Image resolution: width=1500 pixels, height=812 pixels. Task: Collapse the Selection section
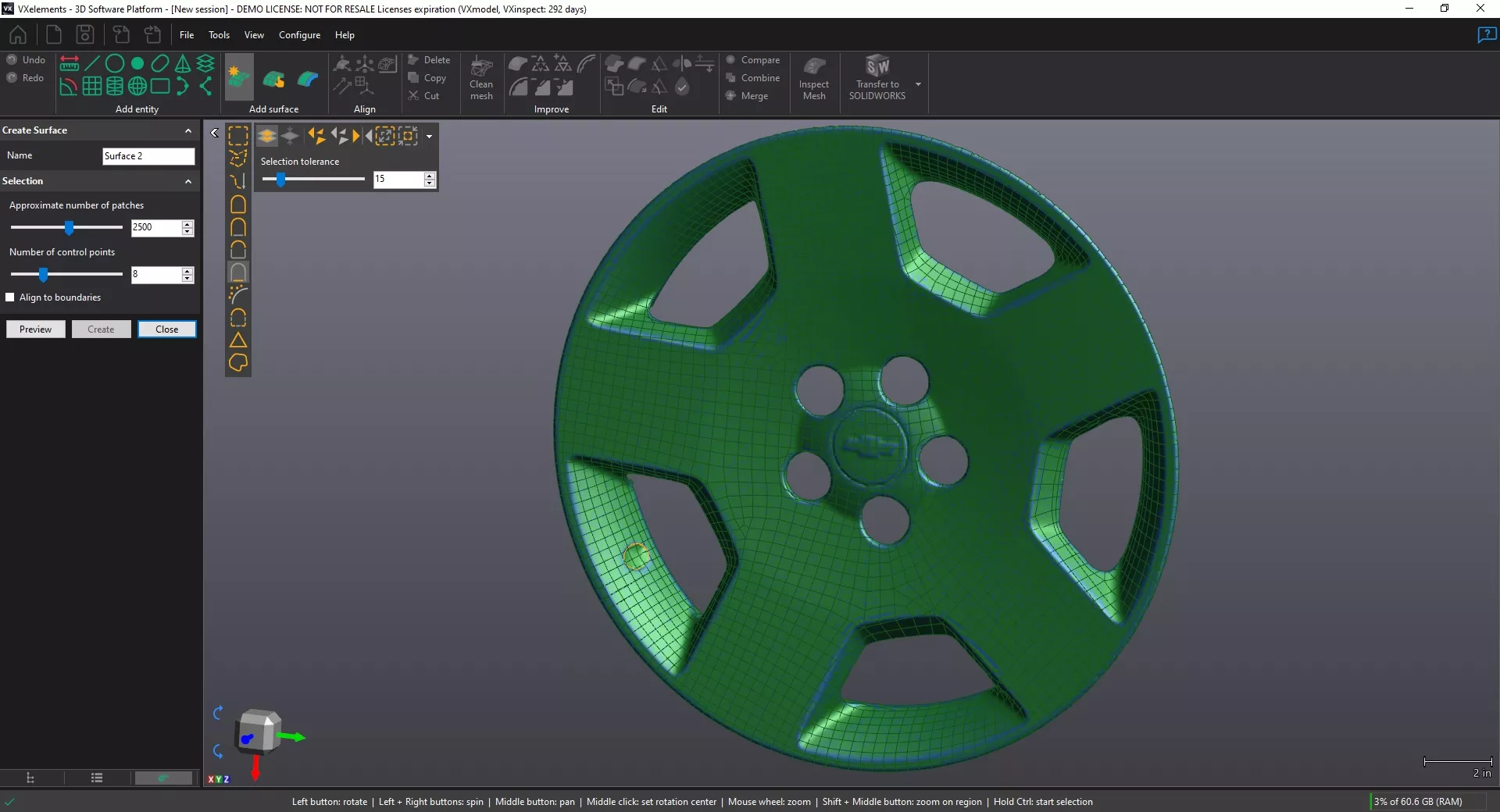[187, 181]
